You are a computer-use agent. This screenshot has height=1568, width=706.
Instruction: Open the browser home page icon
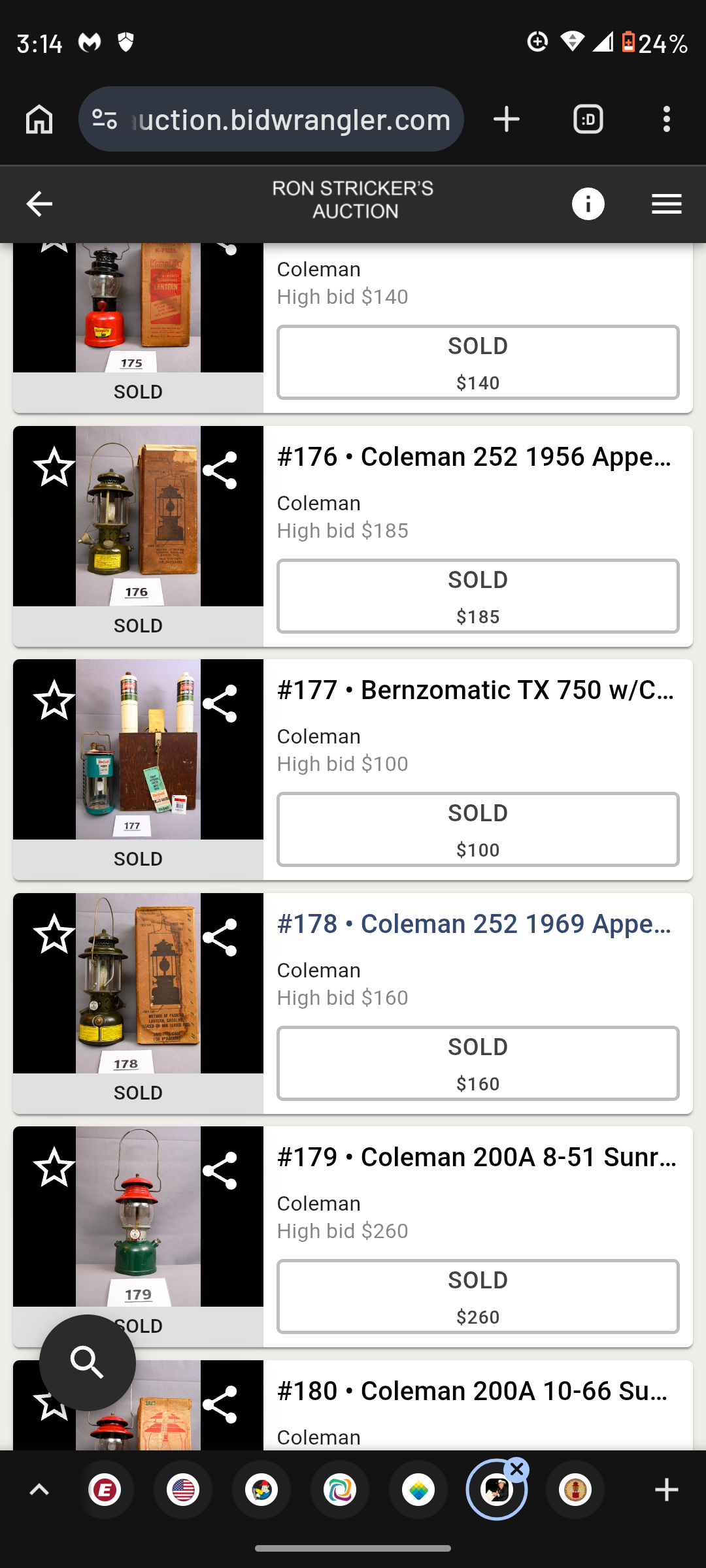pyautogui.click(x=39, y=120)
